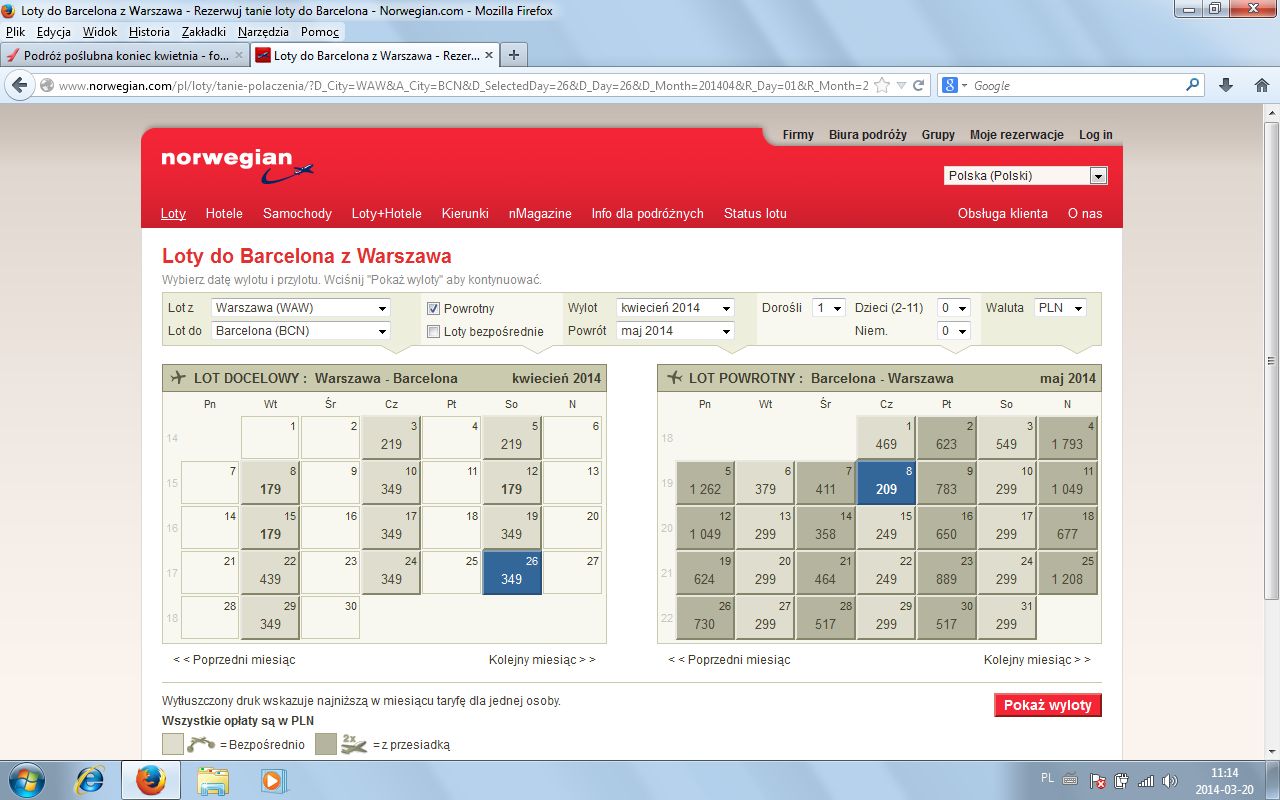Open the Zakładki menu
The height and width of the screenshot is (800, 1280).
[205, 32]
